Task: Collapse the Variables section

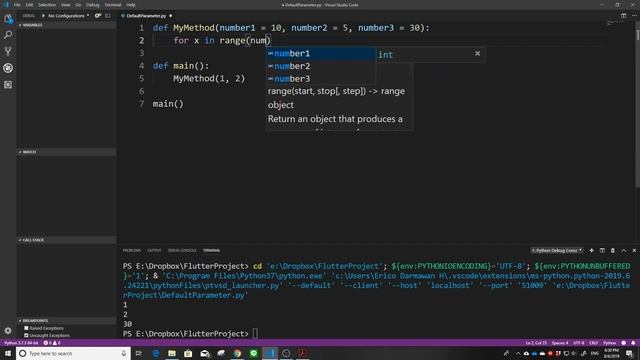Action: (x=67, y=25)
